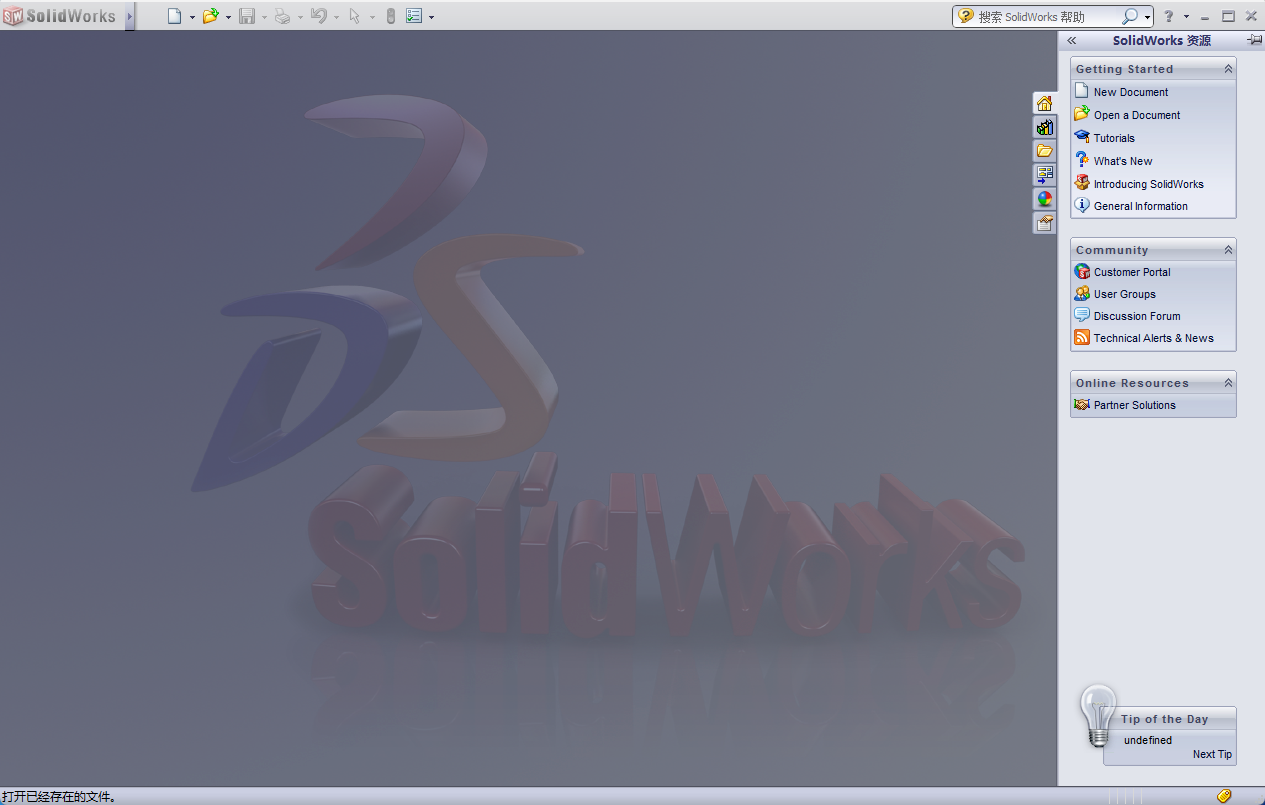Viewport: 1265px width, 805px height.
Task: Click the Save toolbar icon
Action: pos(248,16)
